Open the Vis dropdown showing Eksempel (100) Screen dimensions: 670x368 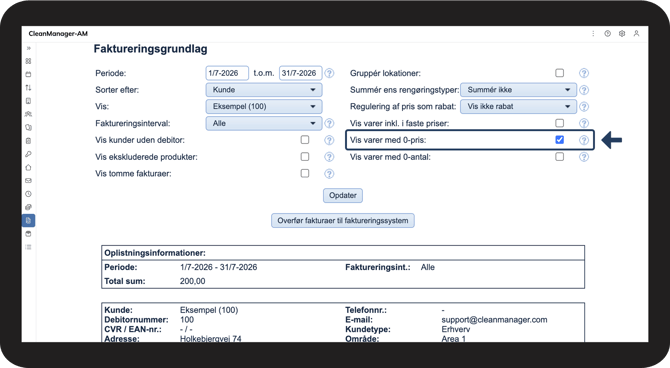tap(264, 106)
